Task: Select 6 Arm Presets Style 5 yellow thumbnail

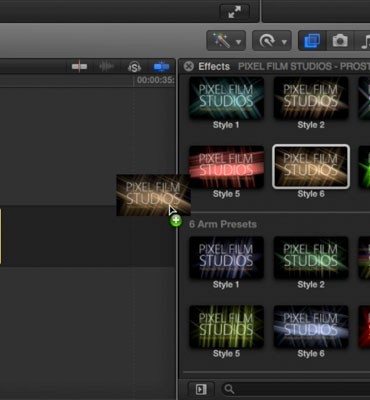Action: [226, 327]
